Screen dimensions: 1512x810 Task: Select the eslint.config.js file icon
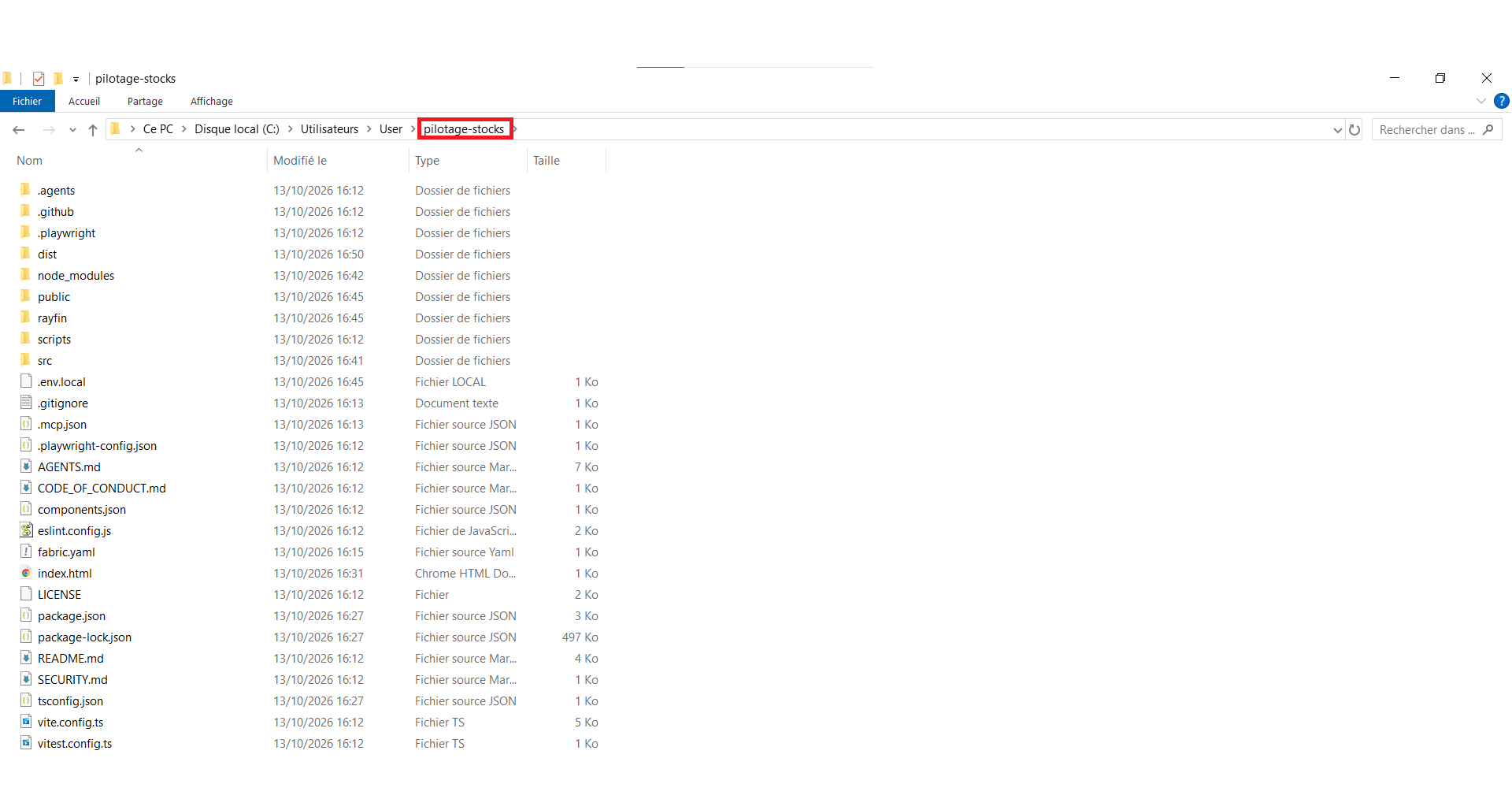[x=26, y=530]
